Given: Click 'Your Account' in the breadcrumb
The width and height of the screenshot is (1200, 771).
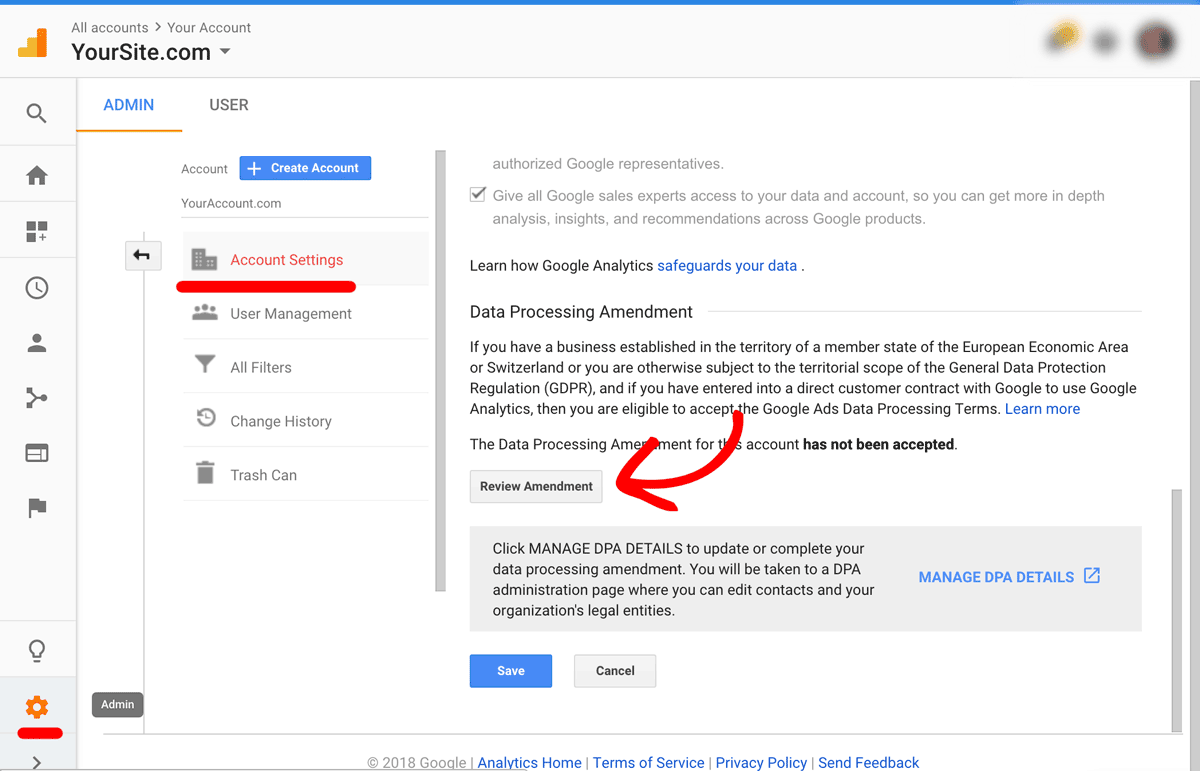Looking at the screenshot, I should [209, 27].
